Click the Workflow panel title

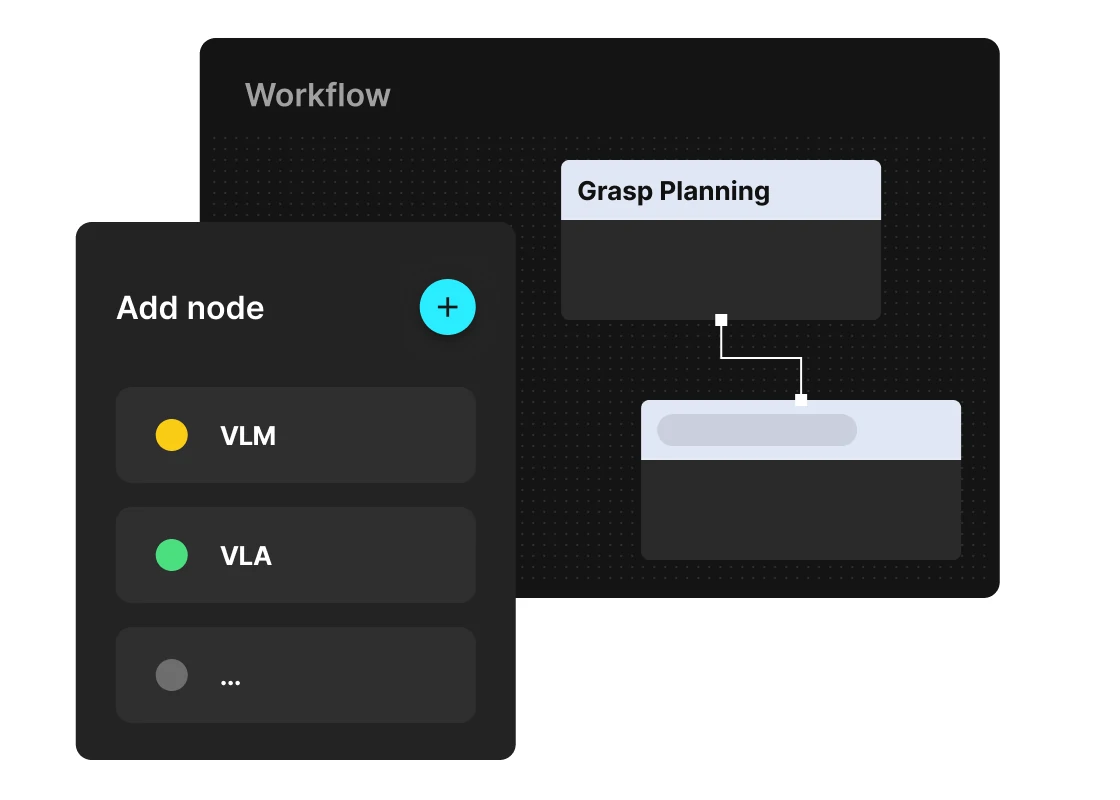coord(318,95)
